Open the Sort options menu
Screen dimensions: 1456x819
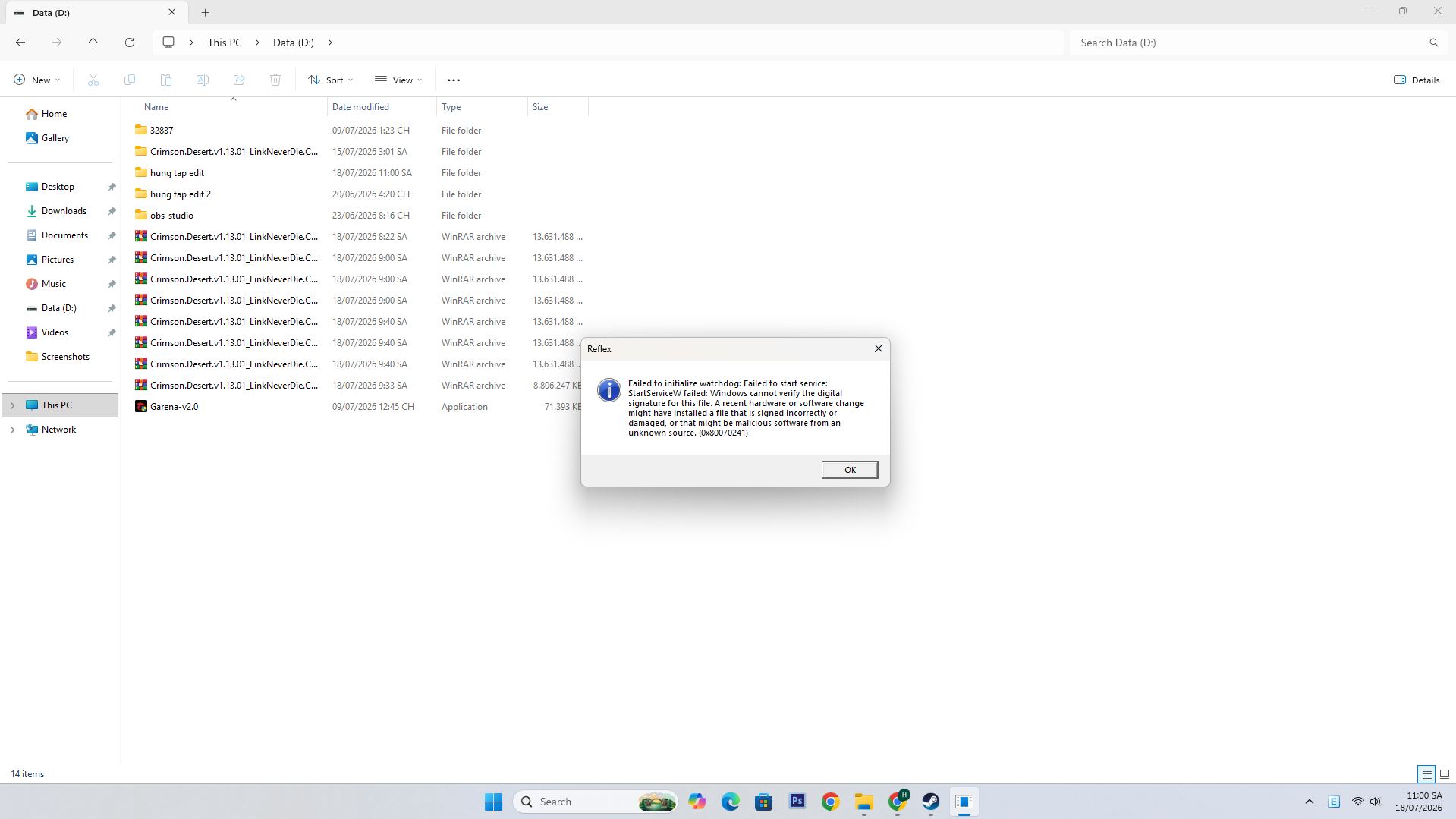331,80
